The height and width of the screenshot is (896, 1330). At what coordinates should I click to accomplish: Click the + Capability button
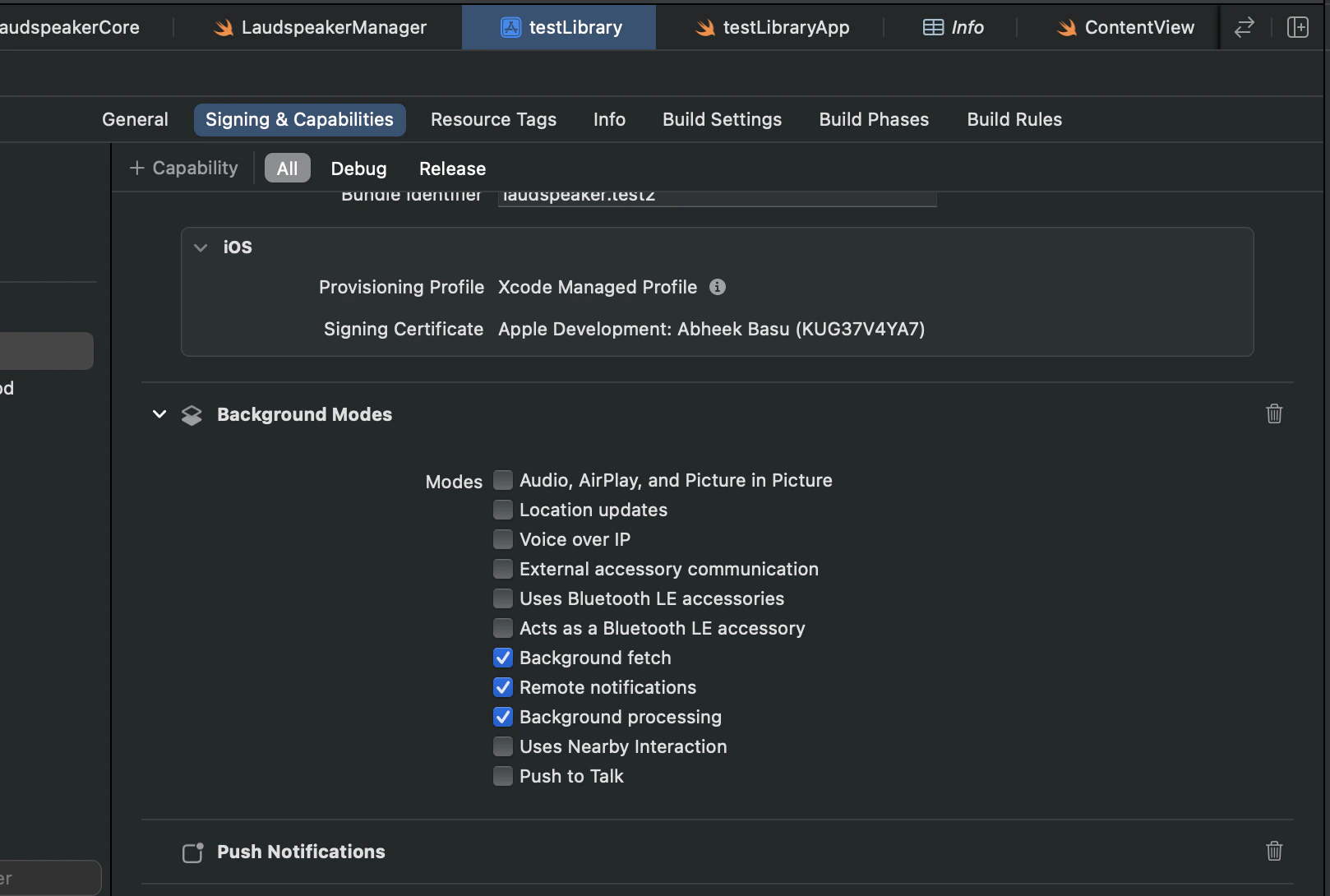click(x=183, y=168)
